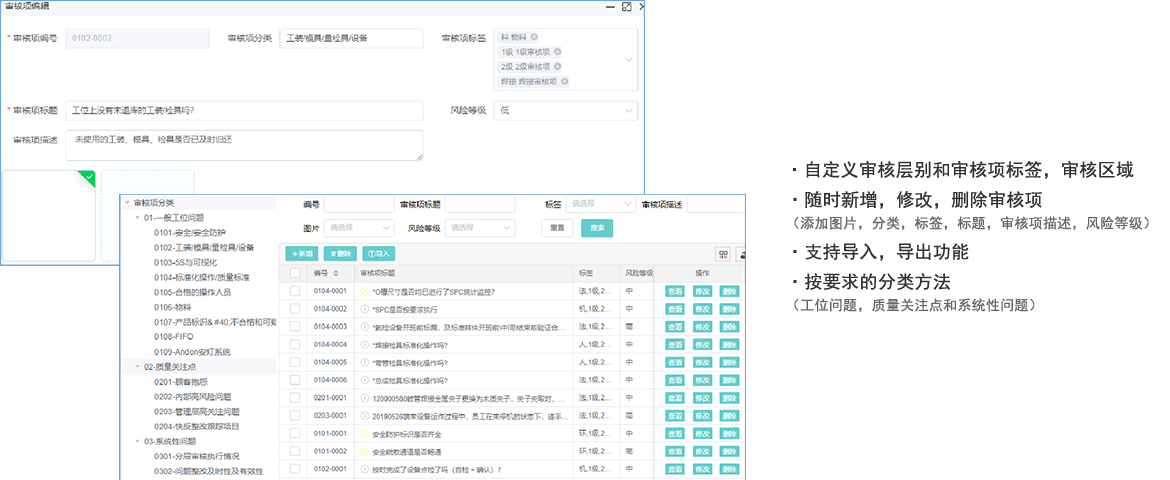Collapse the 02-质量关注点 tree node
This screenshot has width=1170, height=480.
(137, 367)
